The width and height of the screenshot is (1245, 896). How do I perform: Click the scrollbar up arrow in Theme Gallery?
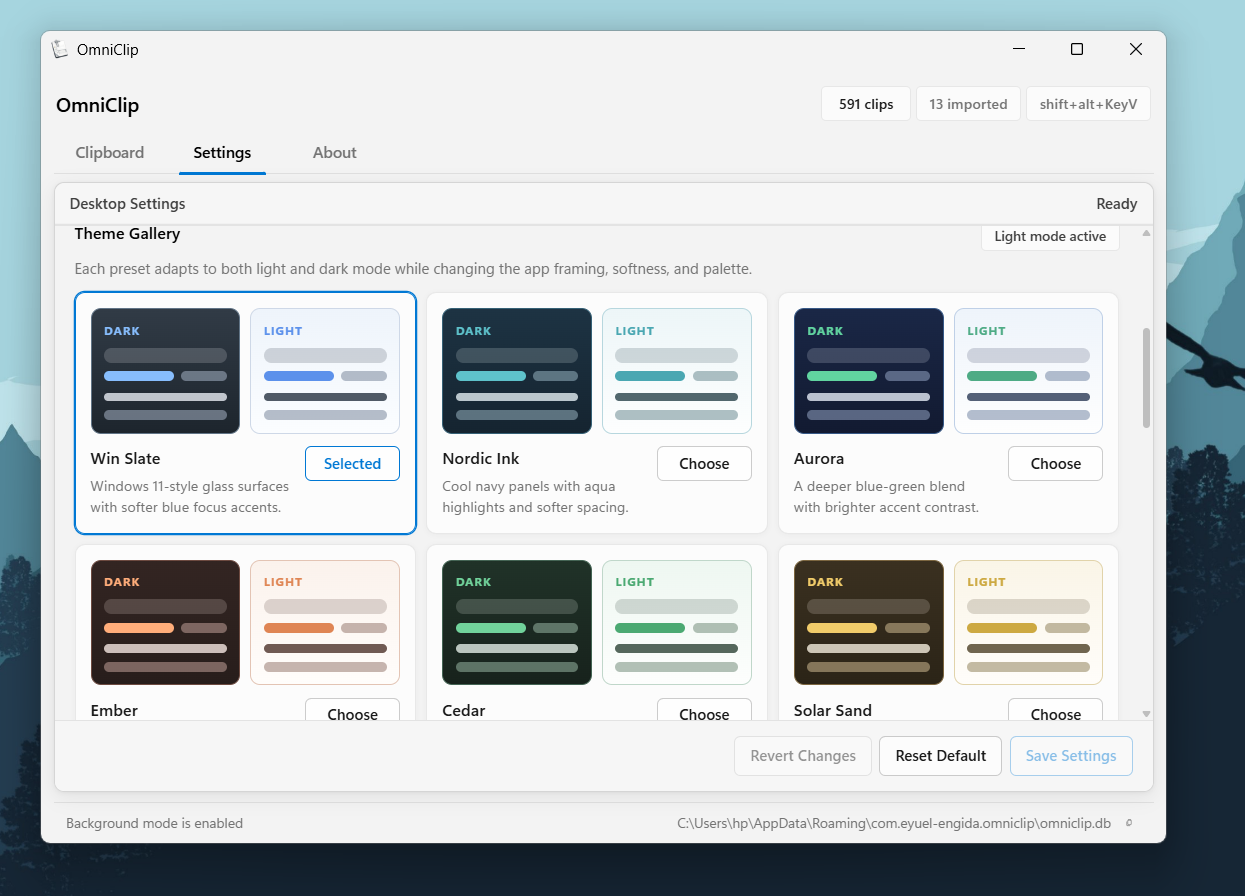click(1146, 234)
